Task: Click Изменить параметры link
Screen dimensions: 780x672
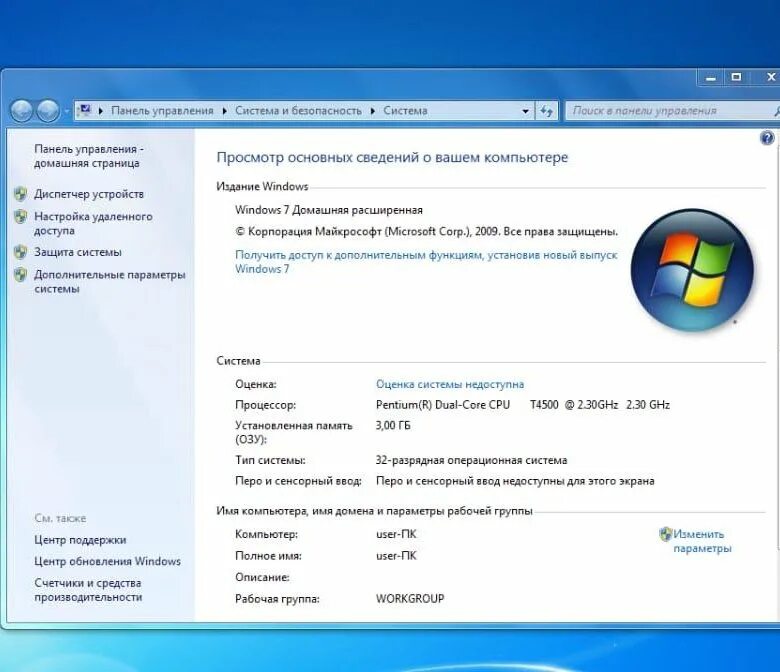Action: (702, 541)
